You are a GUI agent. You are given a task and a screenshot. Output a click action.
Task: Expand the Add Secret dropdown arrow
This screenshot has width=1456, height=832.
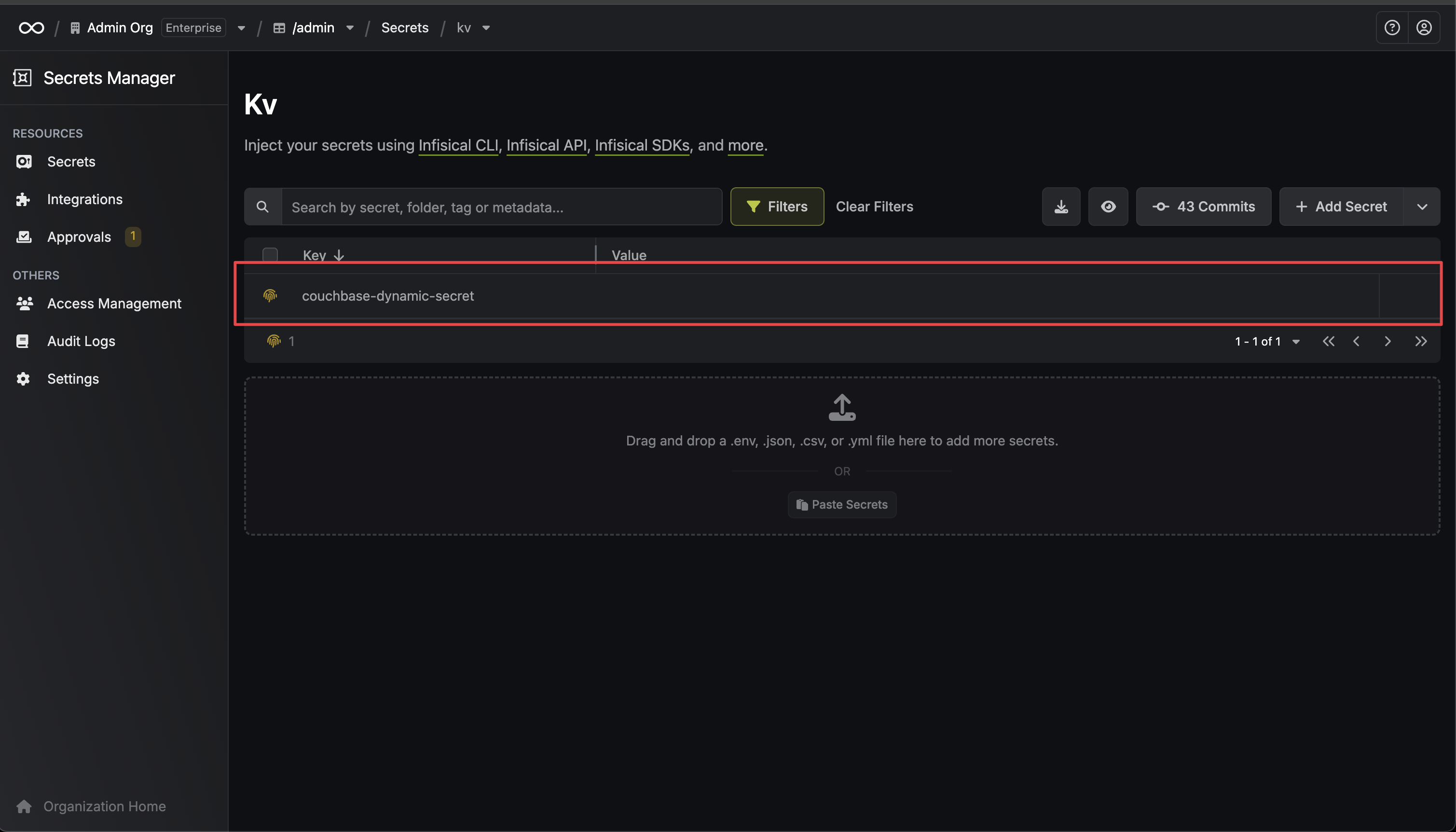point(1422,206)
